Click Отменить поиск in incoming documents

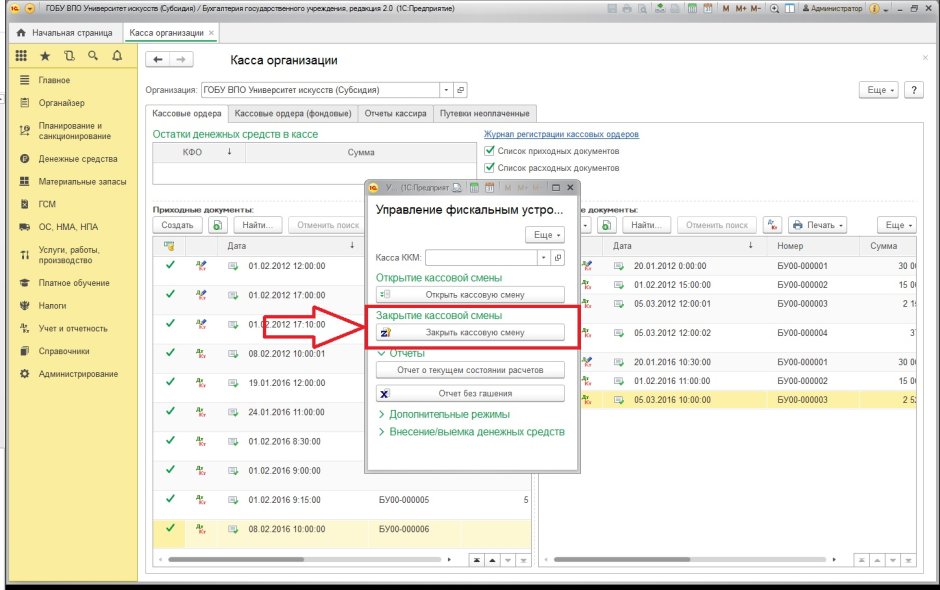(x=328, y=225)
